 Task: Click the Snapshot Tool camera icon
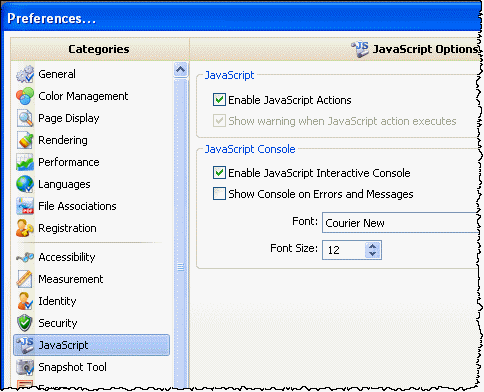pyautogui.click(x=25, y=367)
